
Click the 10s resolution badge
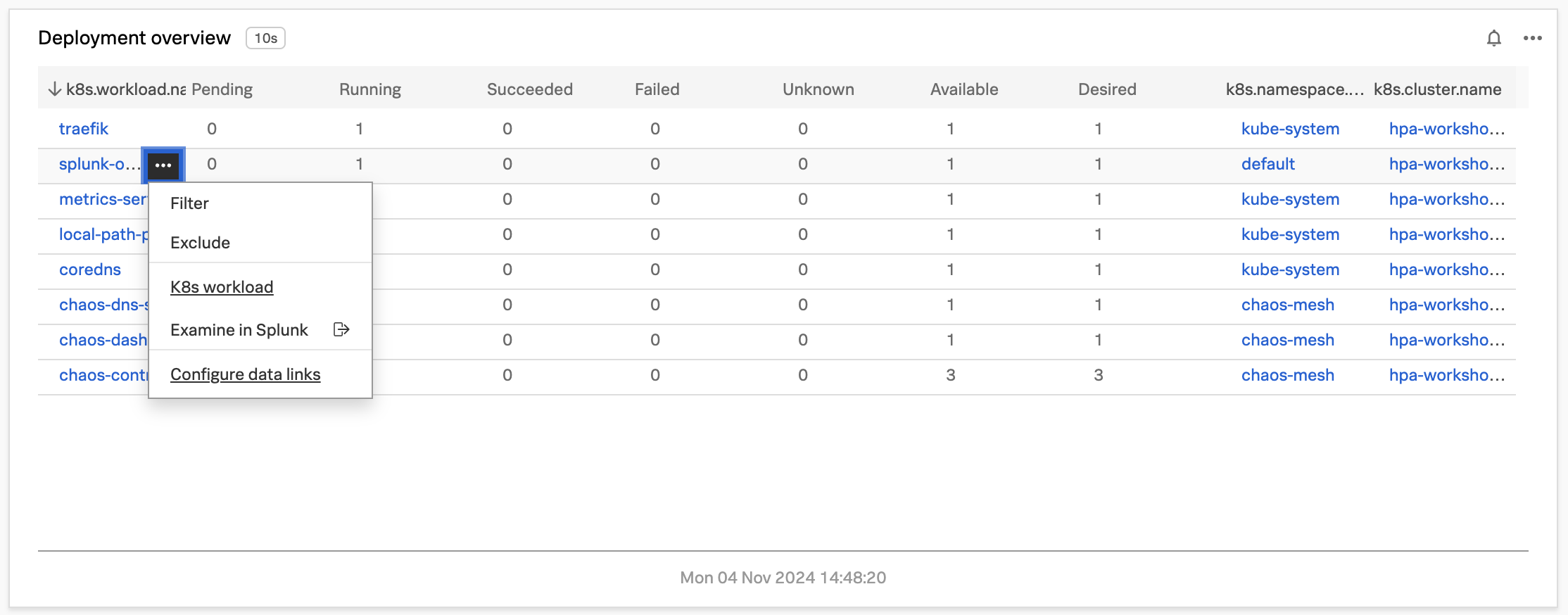click(x=265, y=38)
